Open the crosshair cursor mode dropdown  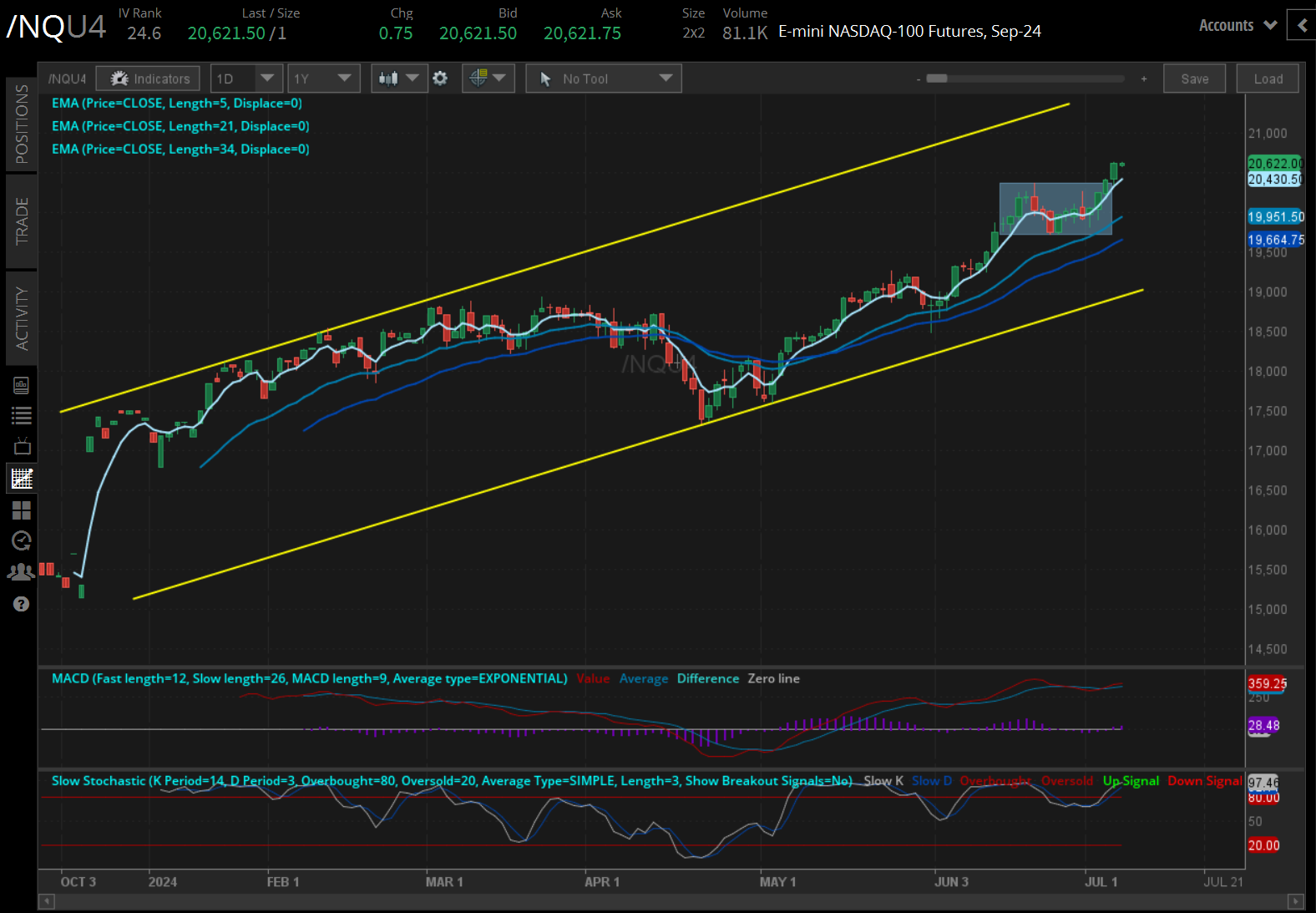[x=488, y=79]
